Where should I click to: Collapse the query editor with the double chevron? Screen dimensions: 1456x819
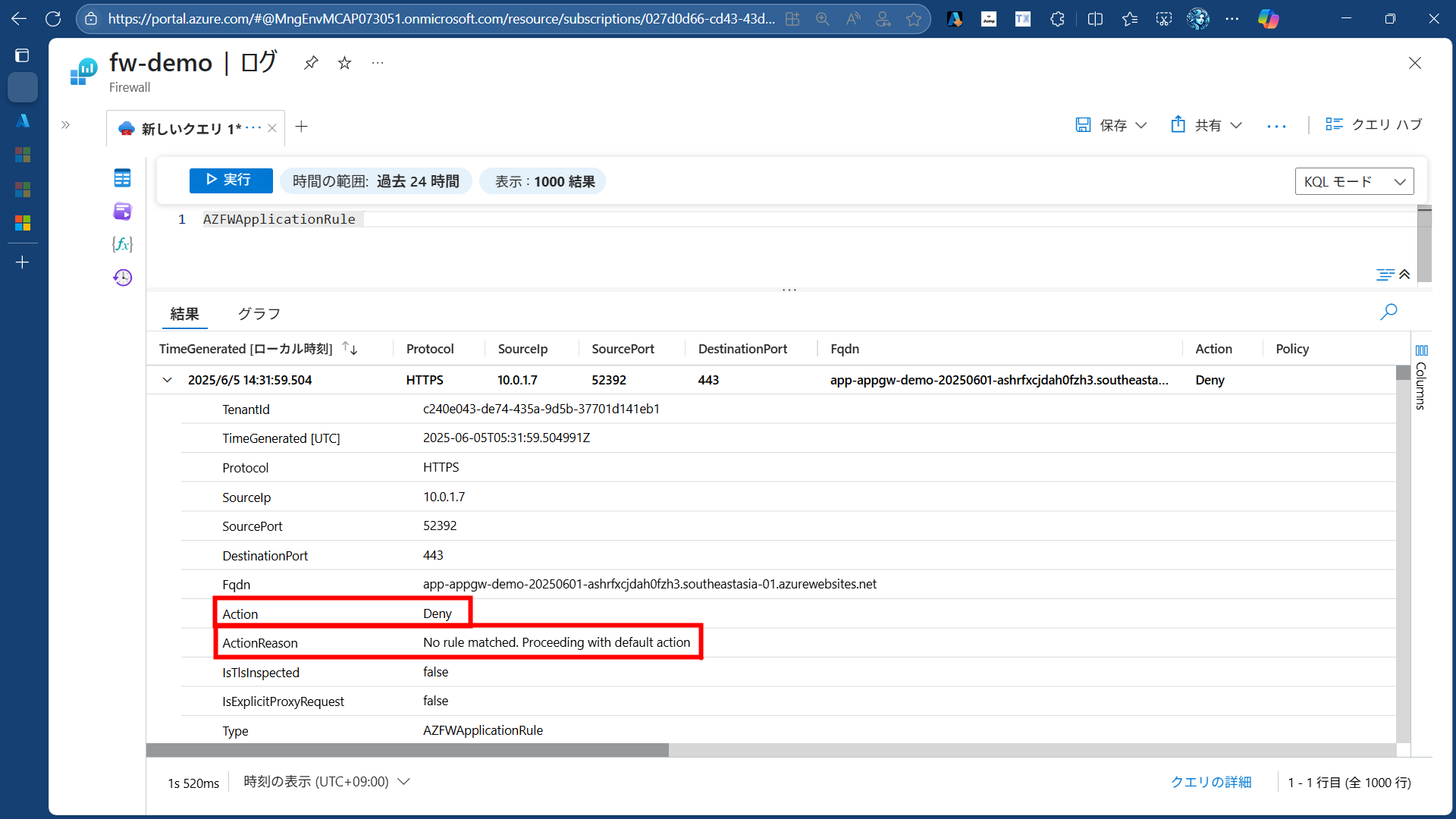point(1404,275)
